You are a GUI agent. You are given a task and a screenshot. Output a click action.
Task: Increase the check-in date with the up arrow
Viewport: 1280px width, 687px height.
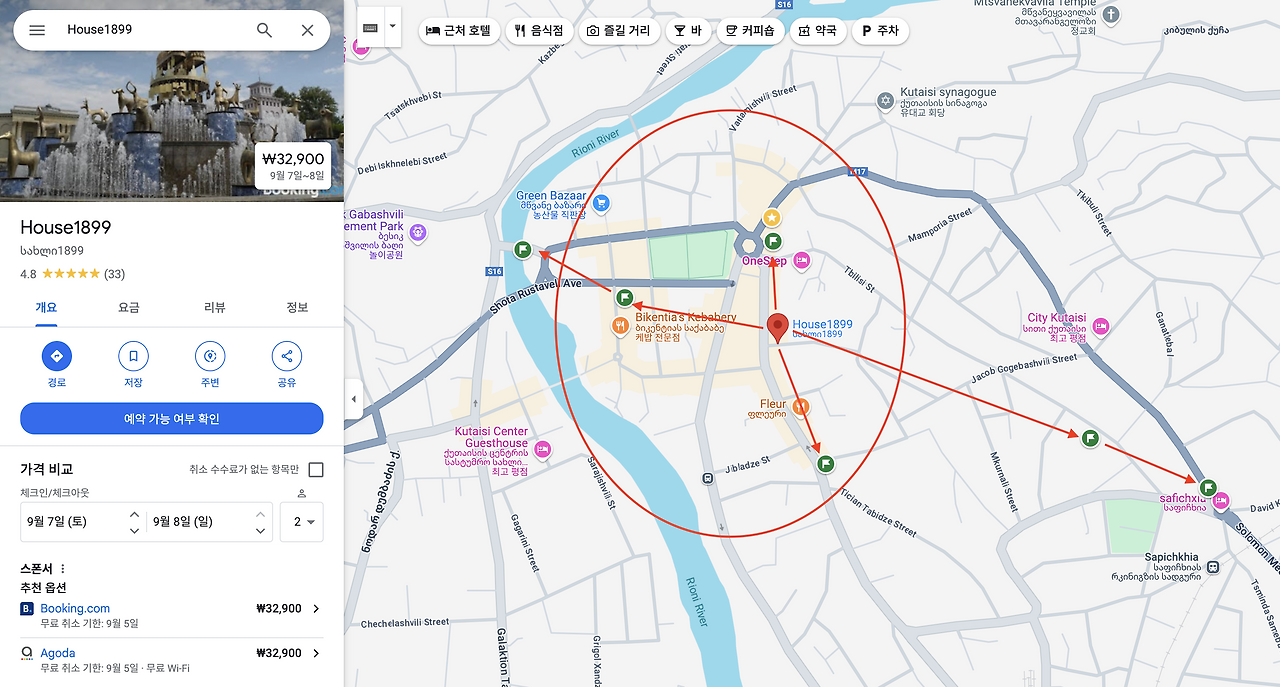(134, 514)
